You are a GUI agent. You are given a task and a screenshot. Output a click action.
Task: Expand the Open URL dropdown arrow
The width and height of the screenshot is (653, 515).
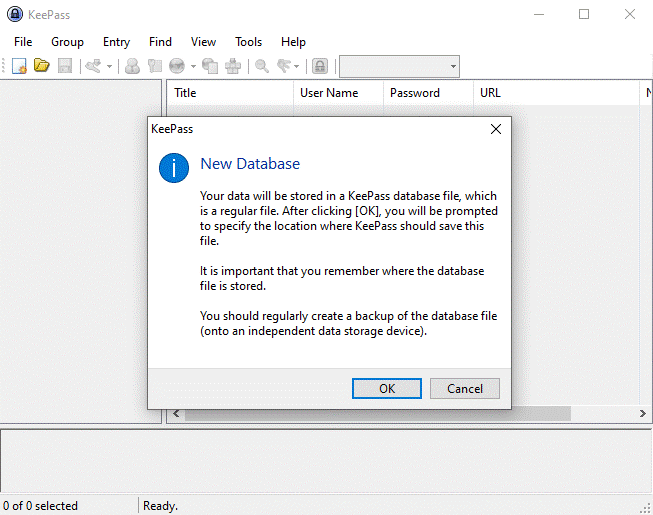tap(193, 66)
